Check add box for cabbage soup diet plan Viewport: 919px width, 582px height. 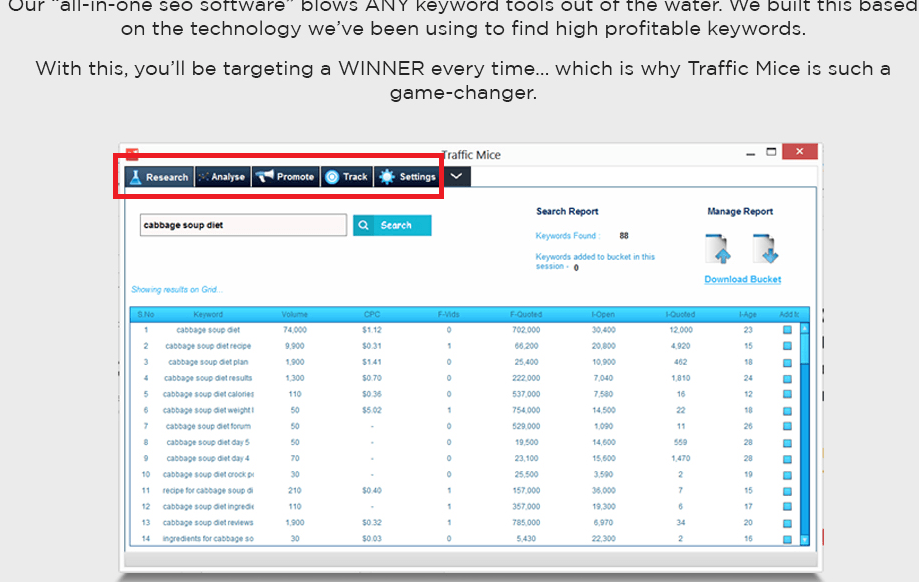tap(787, 362)
